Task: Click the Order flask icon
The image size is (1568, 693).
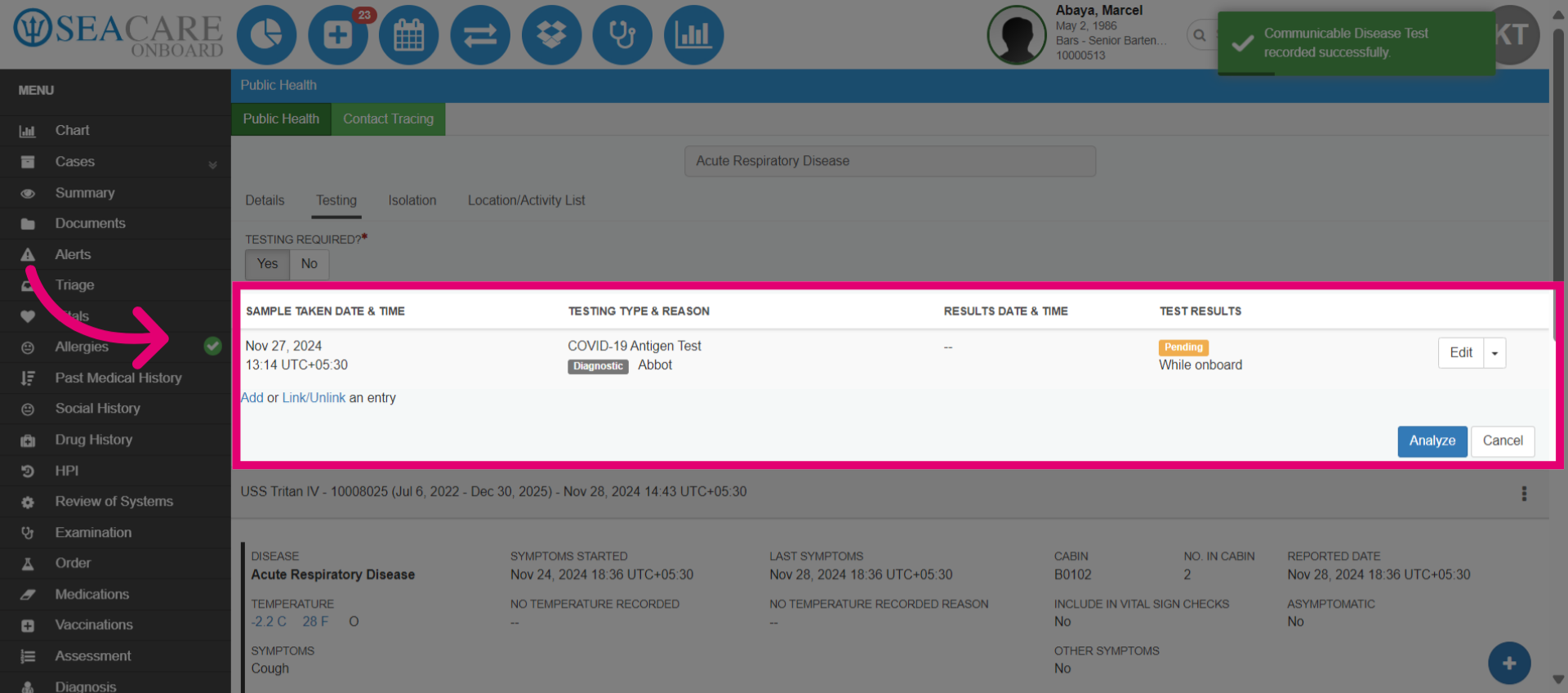Action: tap(28, 564)
